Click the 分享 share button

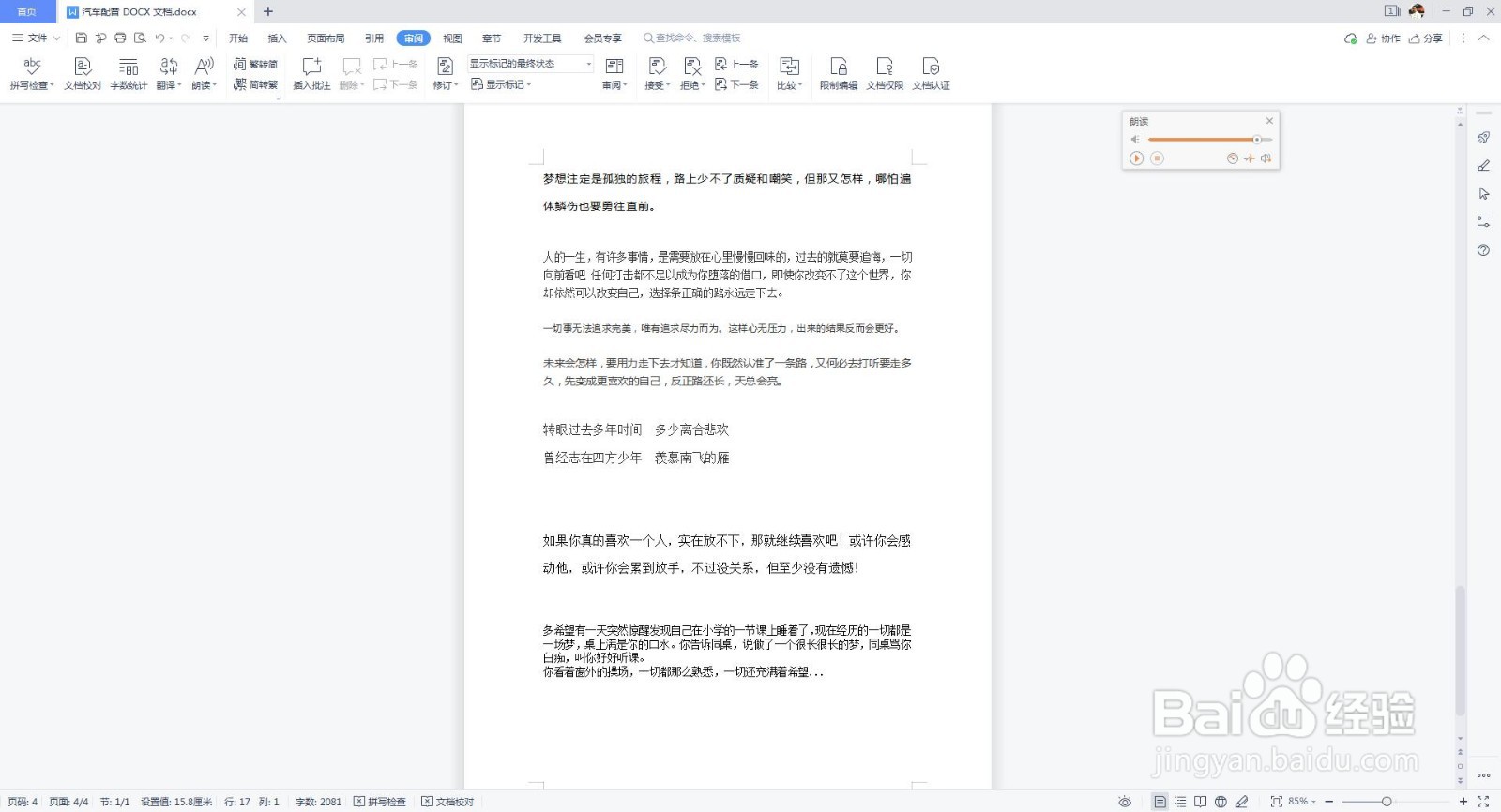(1426, 38)
